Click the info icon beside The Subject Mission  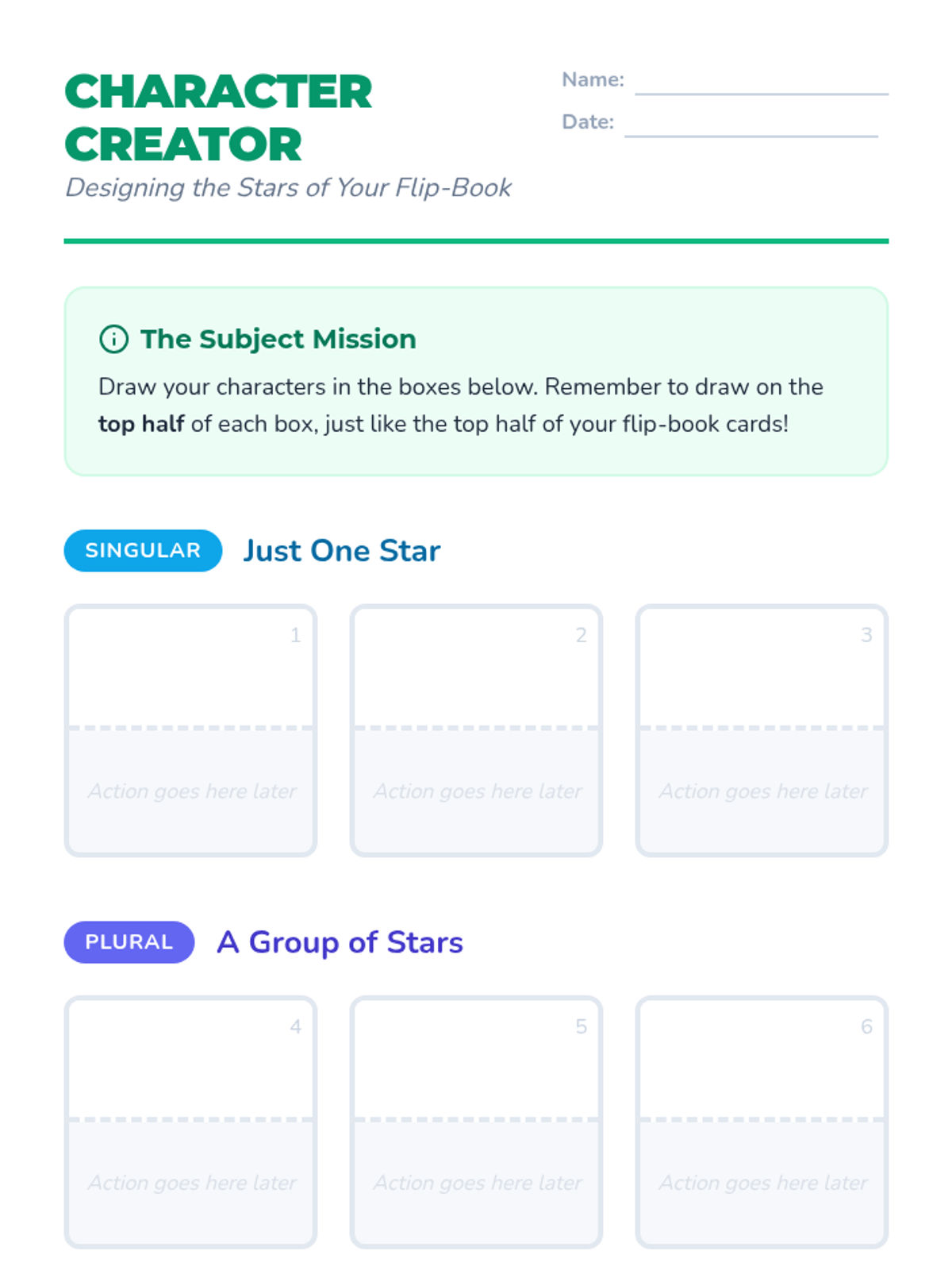click(113, 339)
